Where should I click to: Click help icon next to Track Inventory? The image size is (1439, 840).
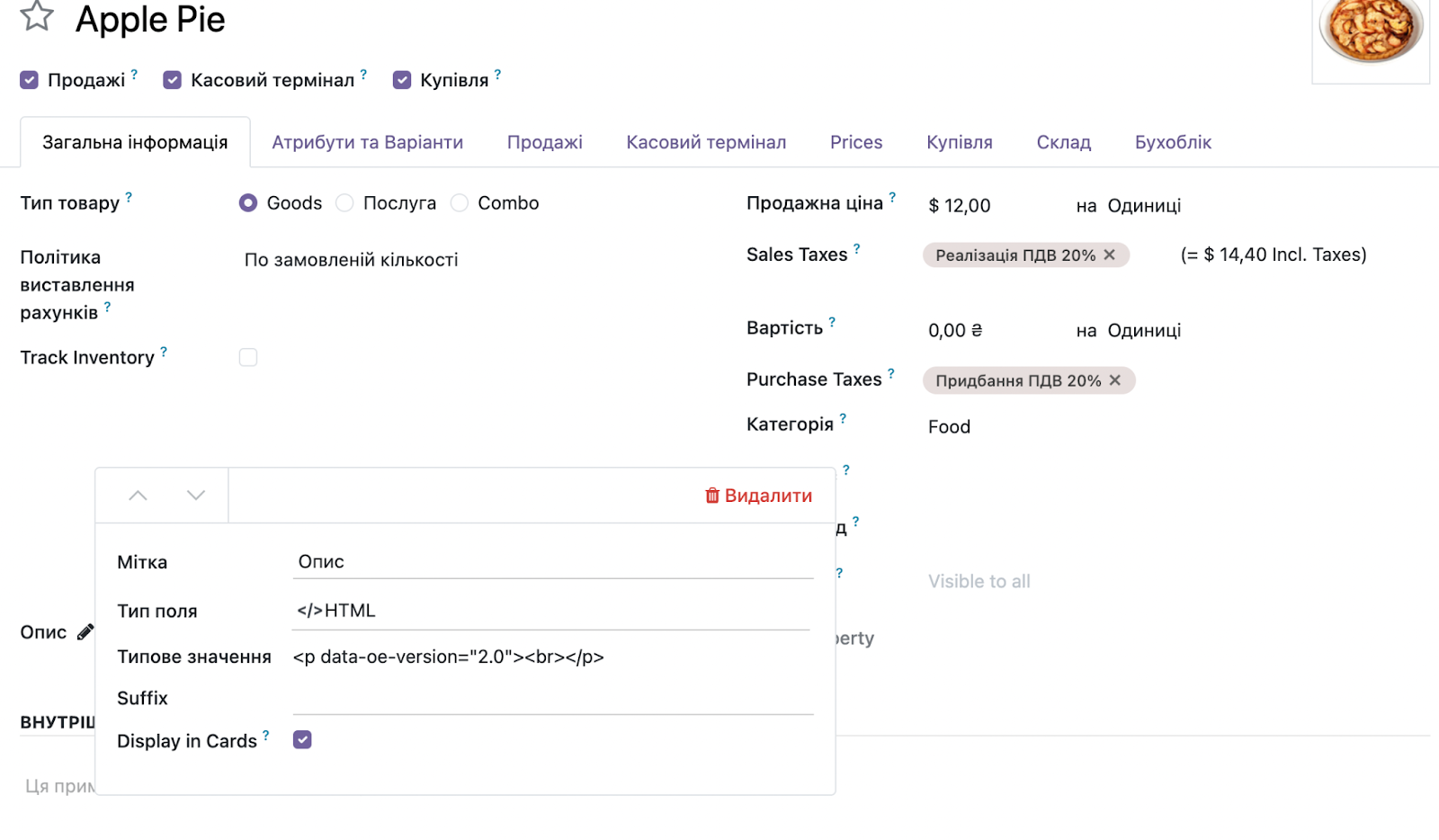(164, 352)
